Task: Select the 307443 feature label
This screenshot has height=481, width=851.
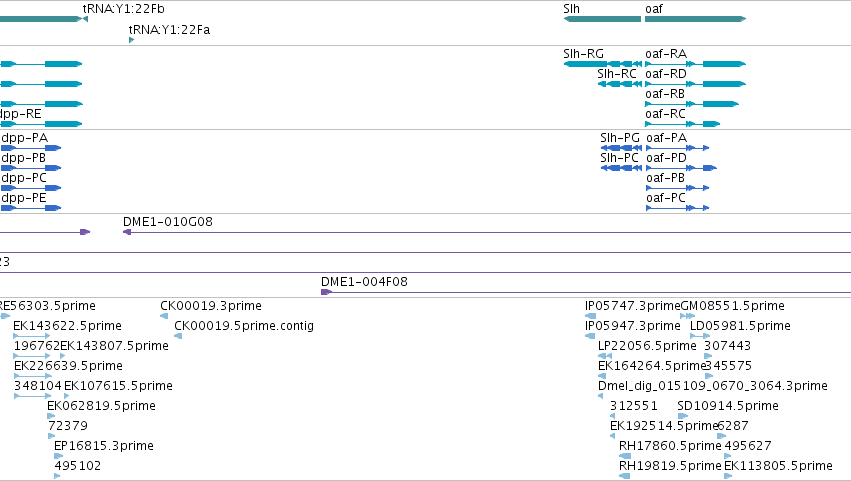Action: point(727,346)
